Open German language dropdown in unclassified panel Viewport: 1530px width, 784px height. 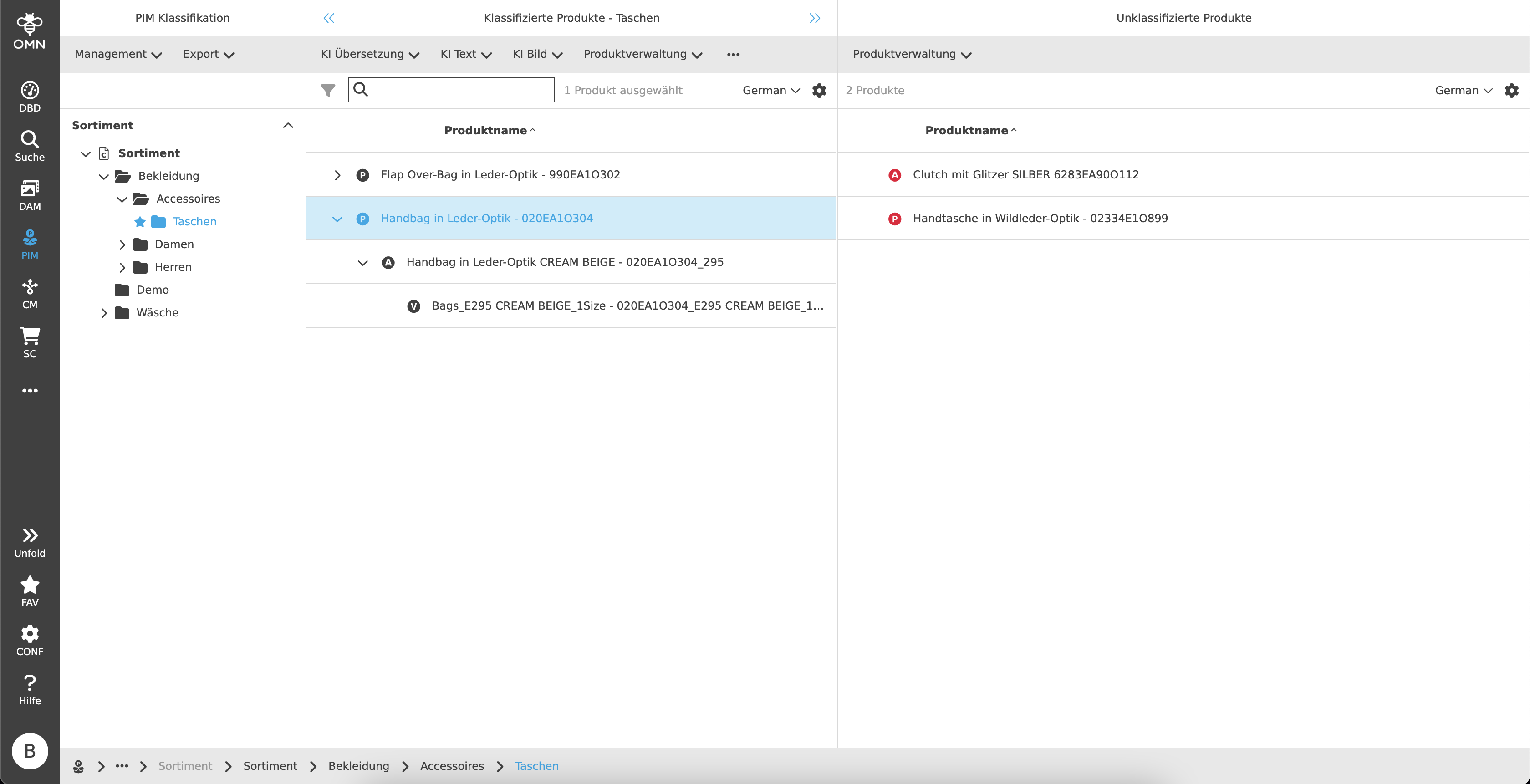tap(1463, 90)
